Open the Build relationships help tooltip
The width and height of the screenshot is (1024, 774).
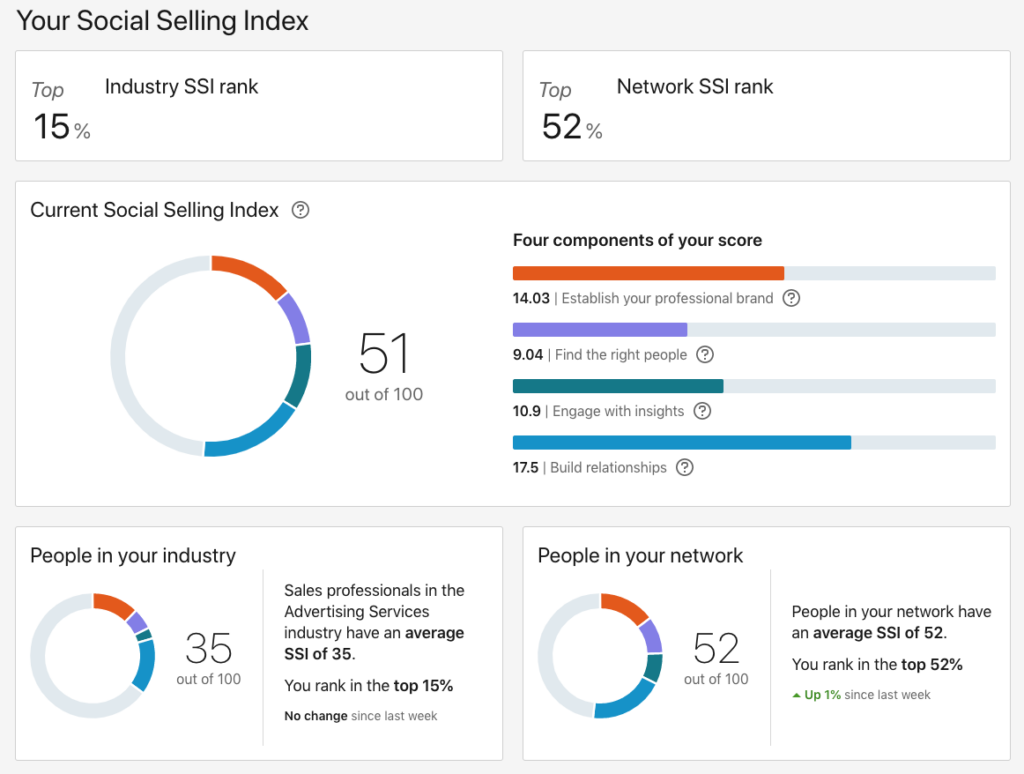pyautogui.click(x=684, y=467)
